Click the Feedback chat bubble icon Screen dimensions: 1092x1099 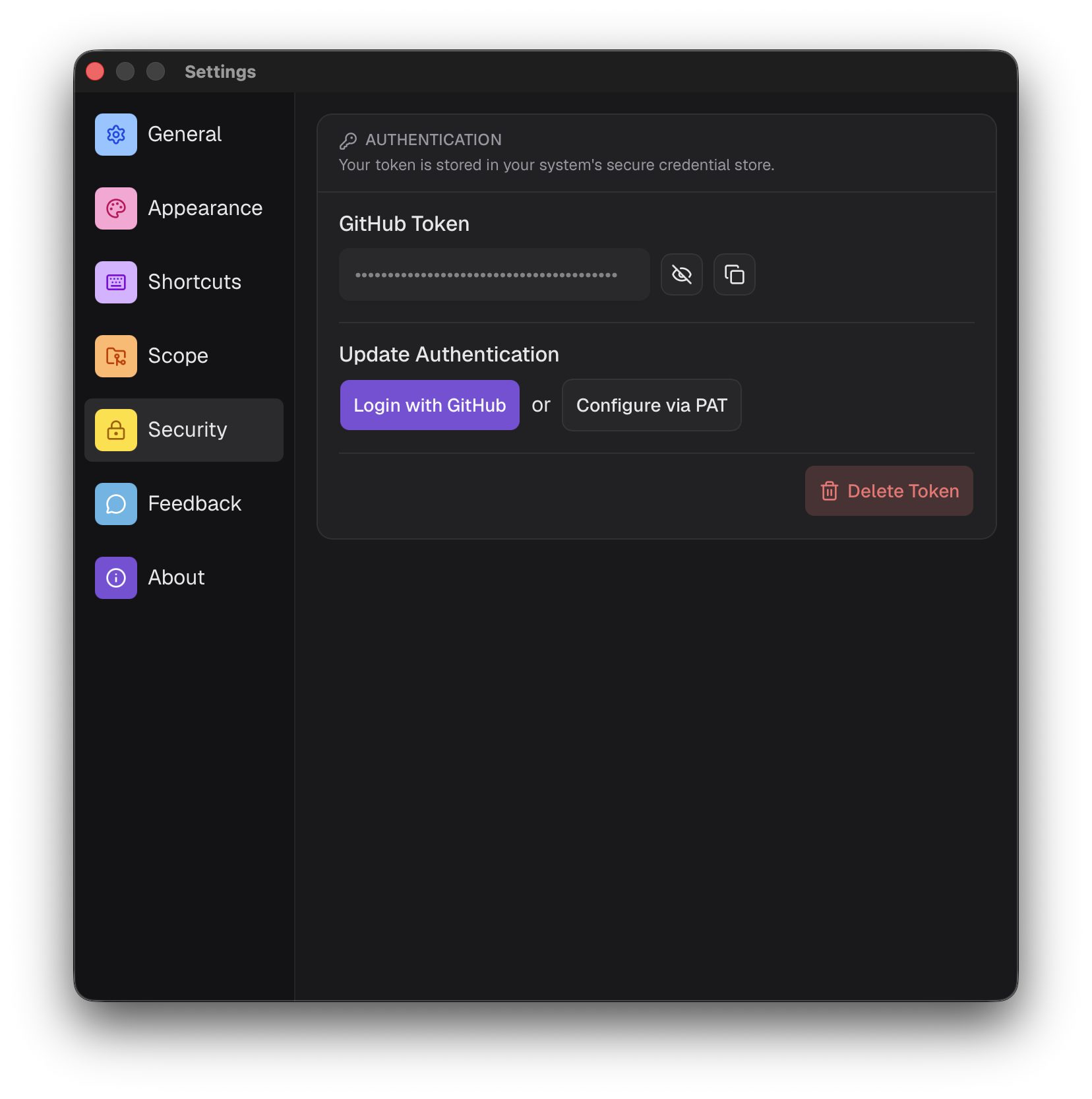pos(116,504)
